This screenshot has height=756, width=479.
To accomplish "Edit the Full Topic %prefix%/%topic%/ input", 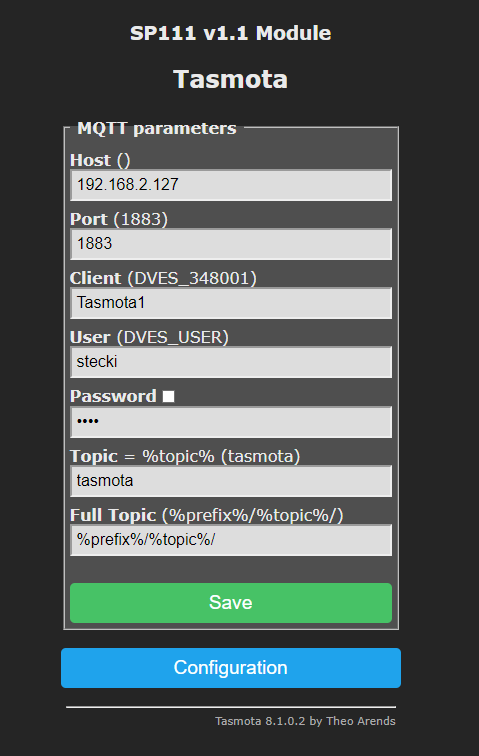I will [231, 540].
